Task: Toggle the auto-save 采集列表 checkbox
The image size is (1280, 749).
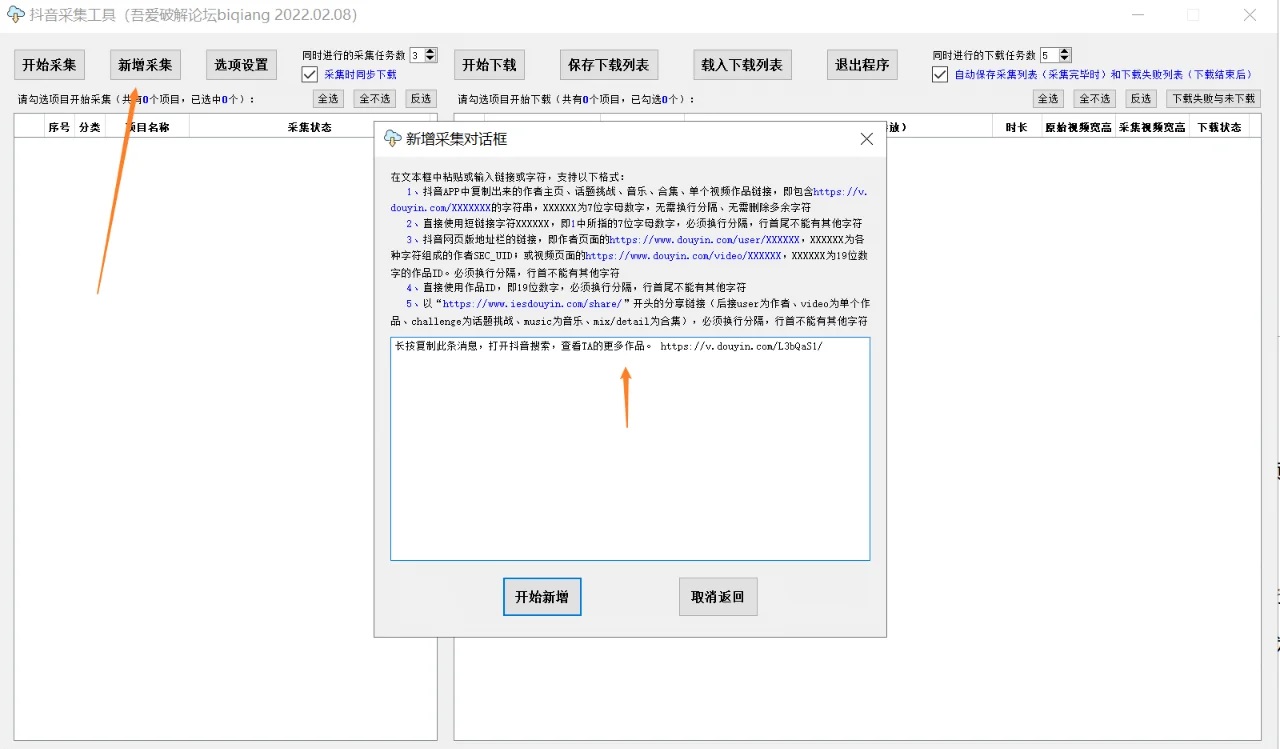Action: pyautogui.click(x=940, y=74)
